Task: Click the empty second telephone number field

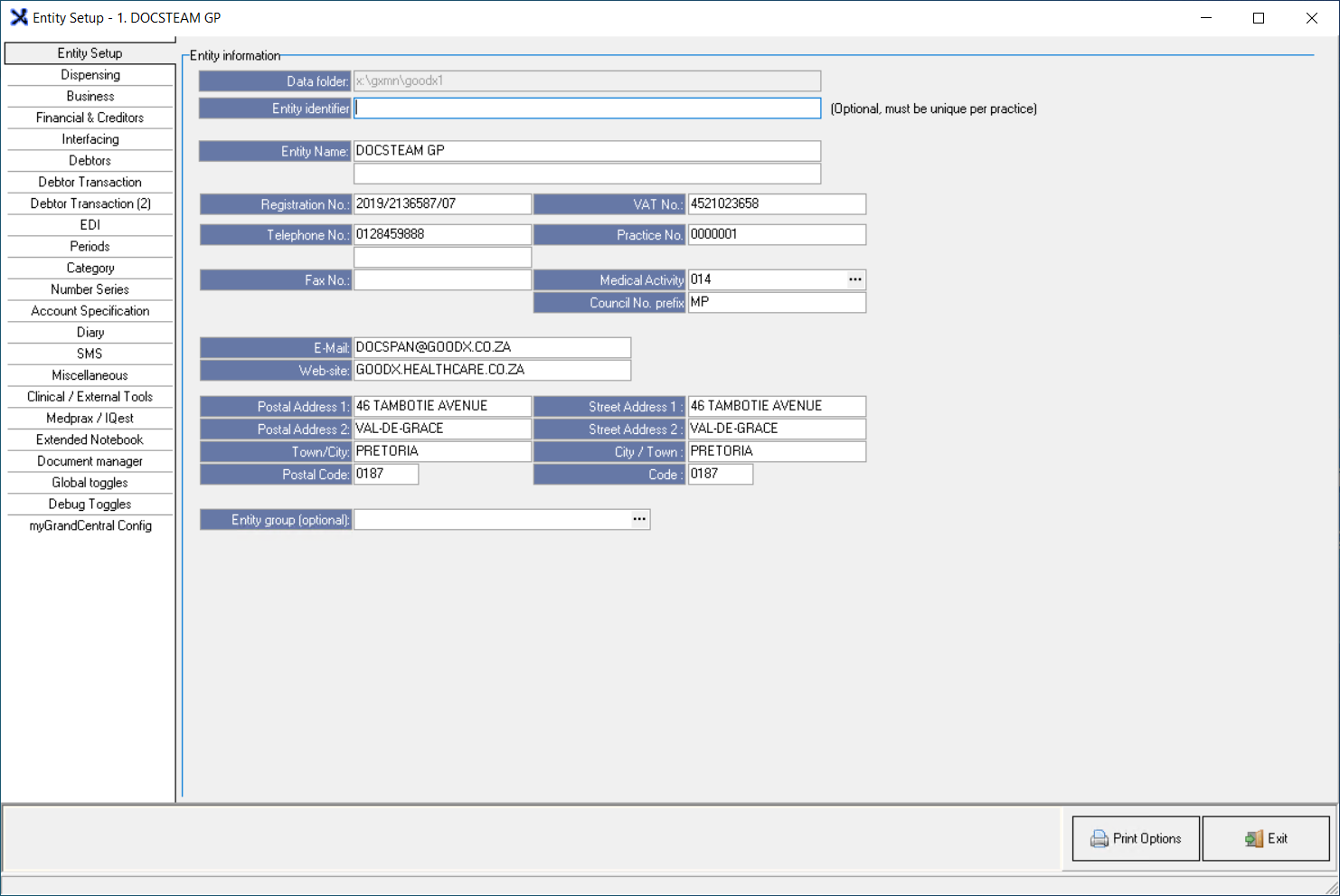Action: pos(442,257)
